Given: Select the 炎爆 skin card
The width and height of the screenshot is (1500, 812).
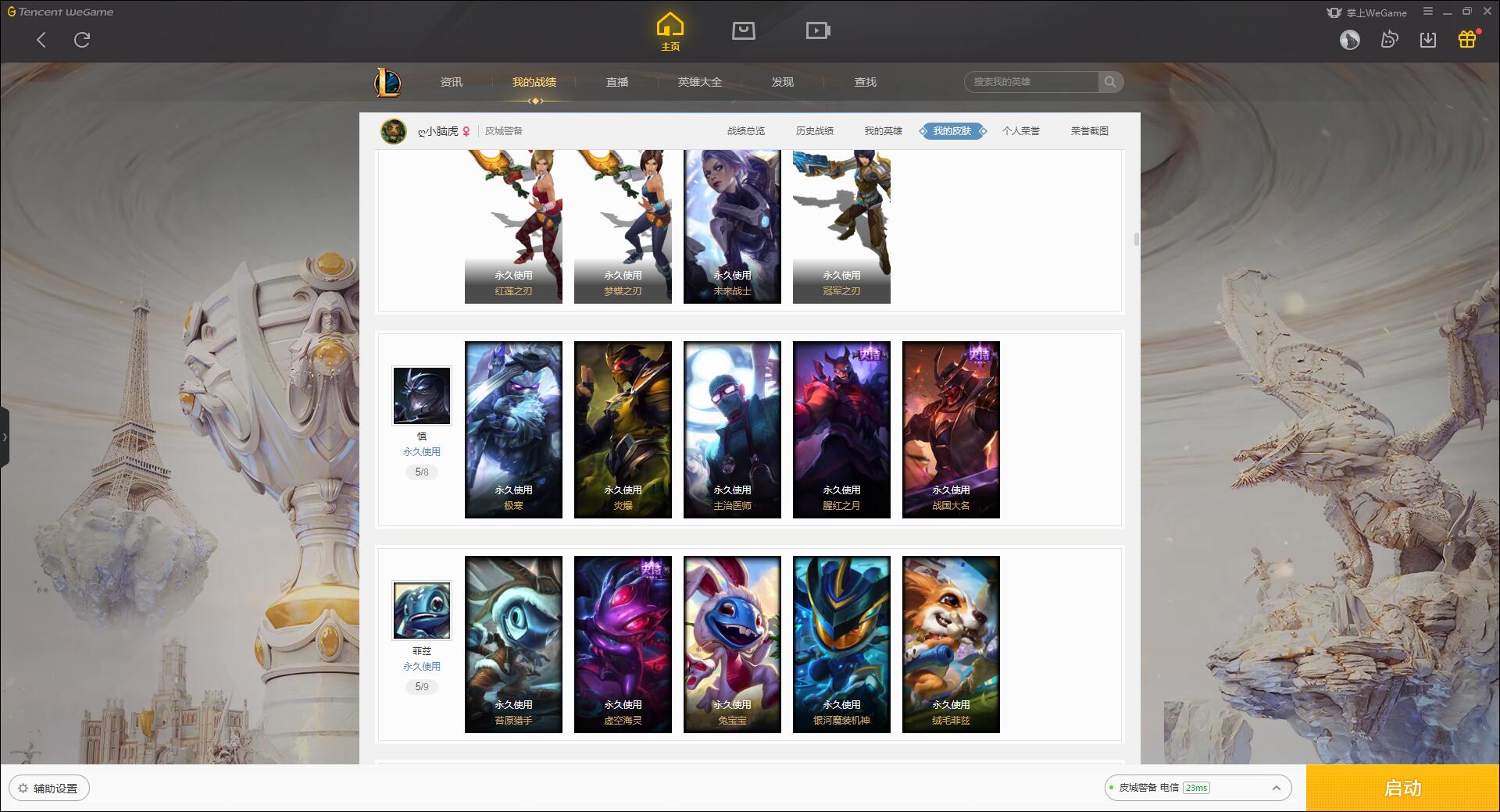Looking at the screenshot, I should pyautogui.click(x=623, y=429).
